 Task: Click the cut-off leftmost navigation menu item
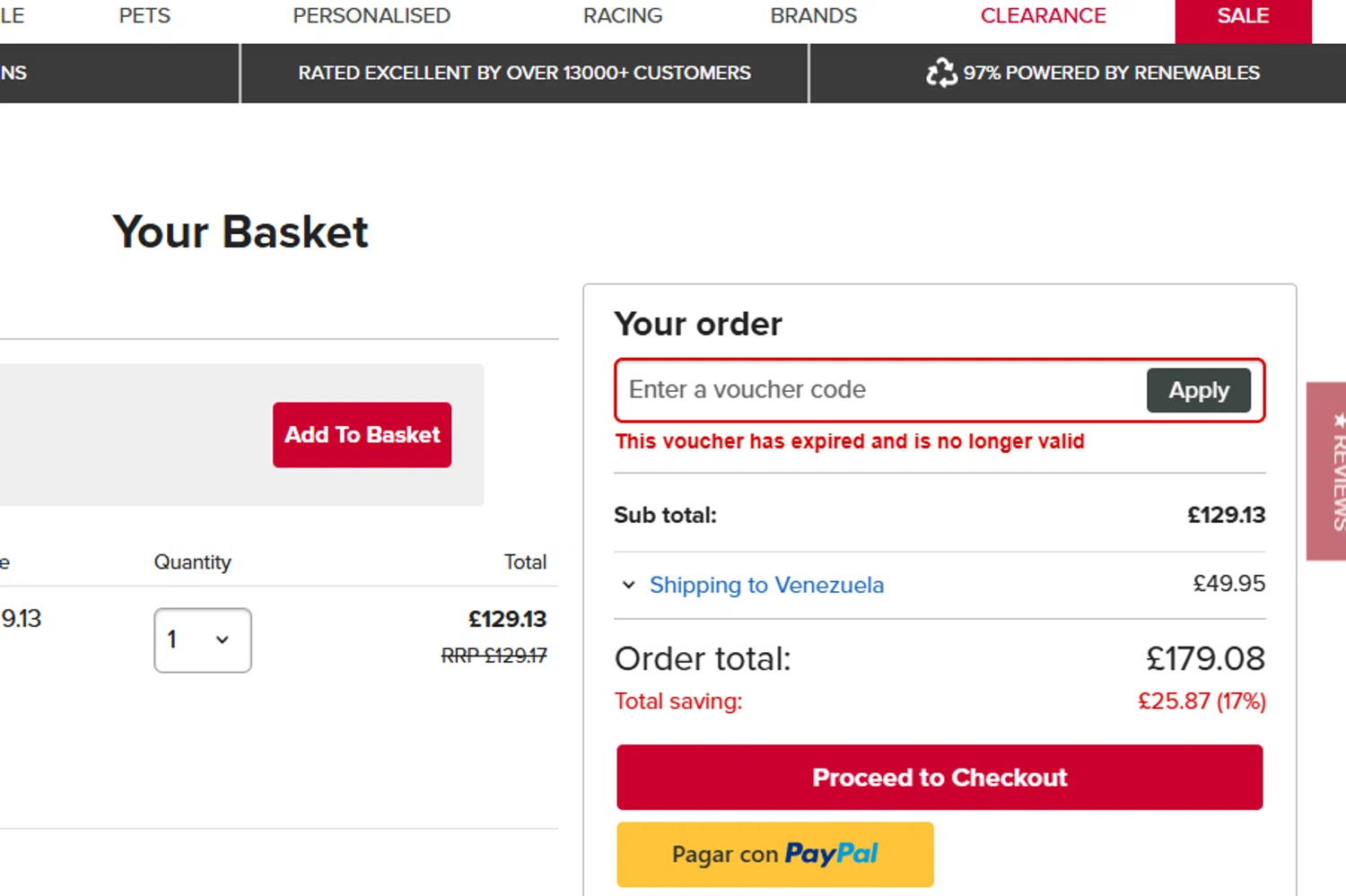pos(12,16)
